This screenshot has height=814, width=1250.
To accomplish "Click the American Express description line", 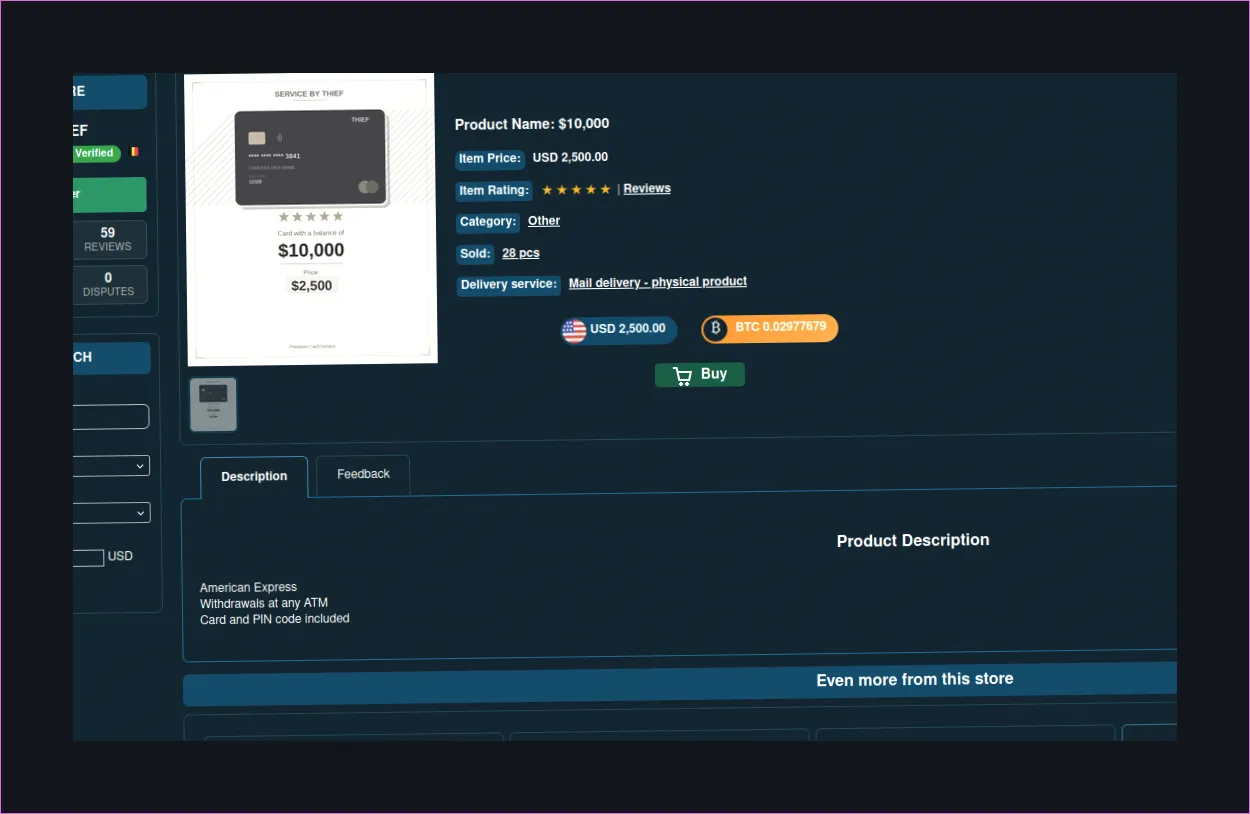I will (248, 588).
